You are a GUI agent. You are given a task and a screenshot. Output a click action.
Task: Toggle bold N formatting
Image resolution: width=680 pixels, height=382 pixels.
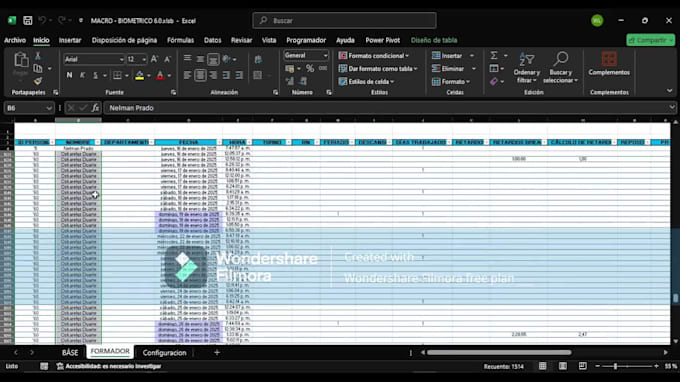[x=69, y=75]
